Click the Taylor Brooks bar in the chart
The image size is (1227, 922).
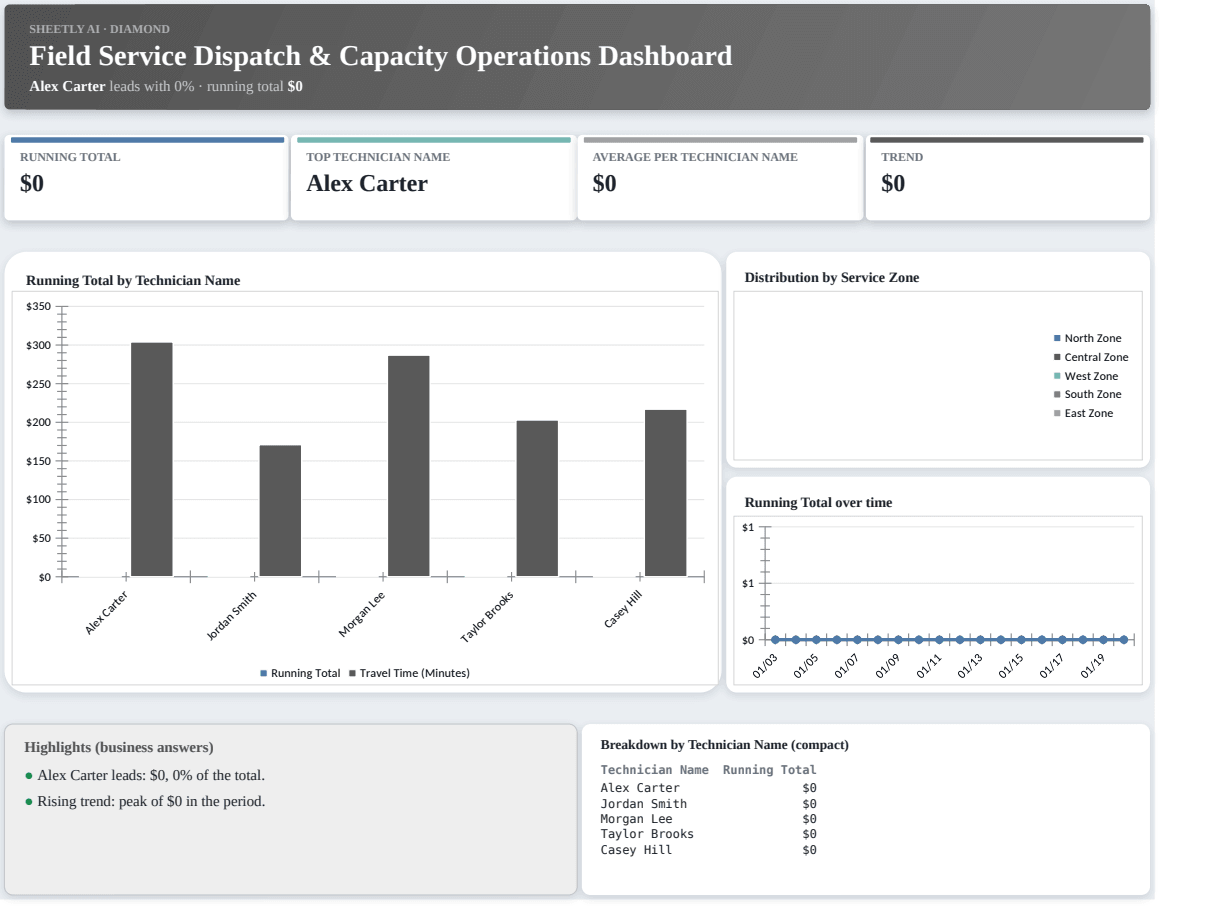537,499
